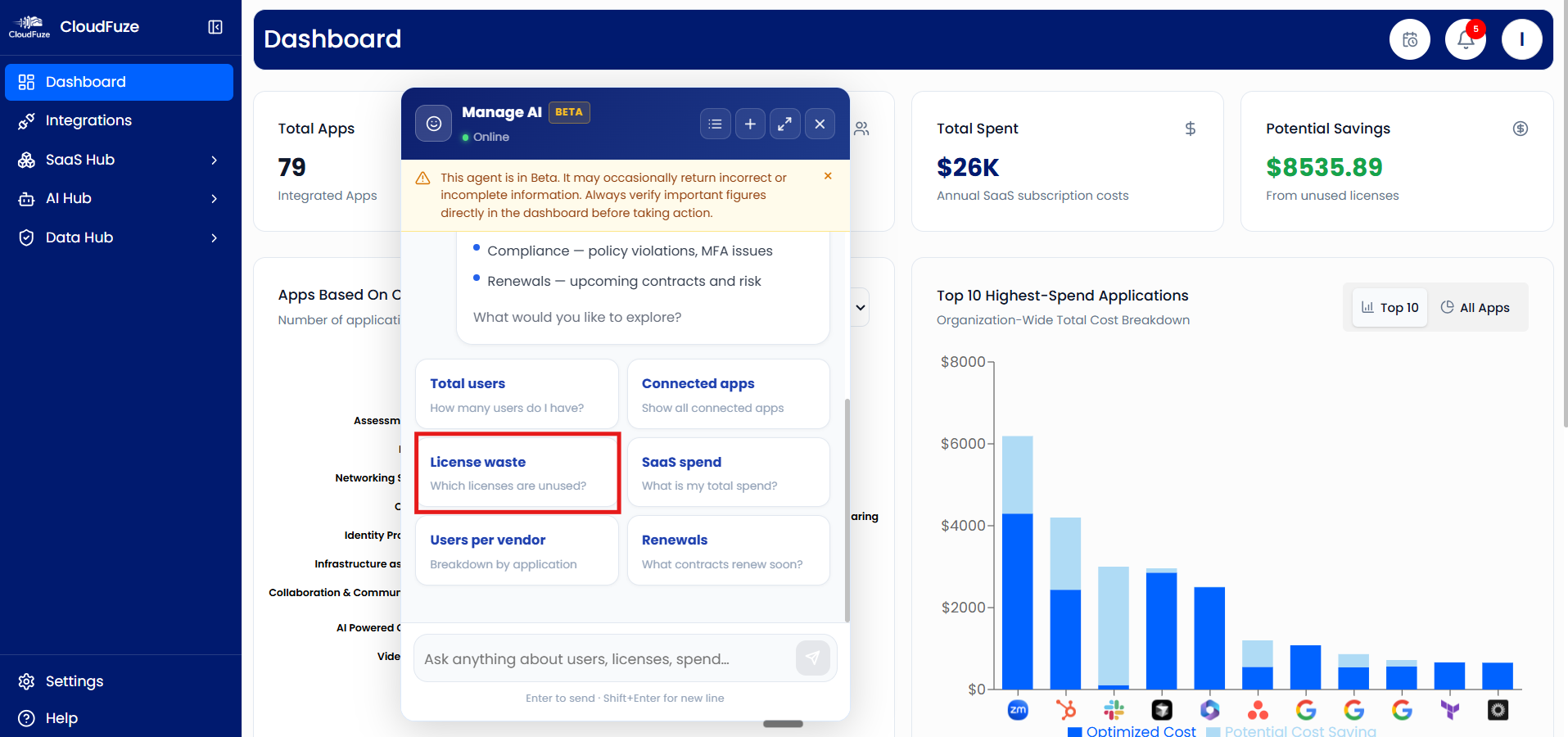
Task: Open Settings in the sidebar
Action: (74, 680)
